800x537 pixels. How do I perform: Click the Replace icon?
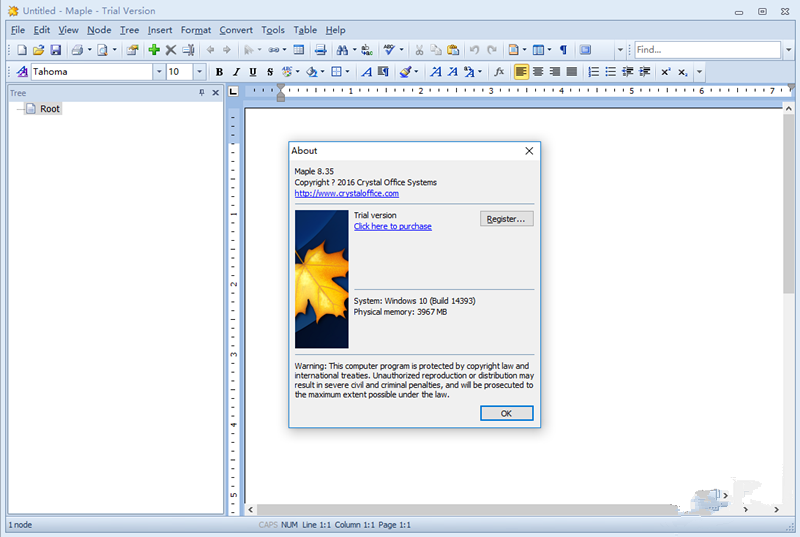[367, 50]
